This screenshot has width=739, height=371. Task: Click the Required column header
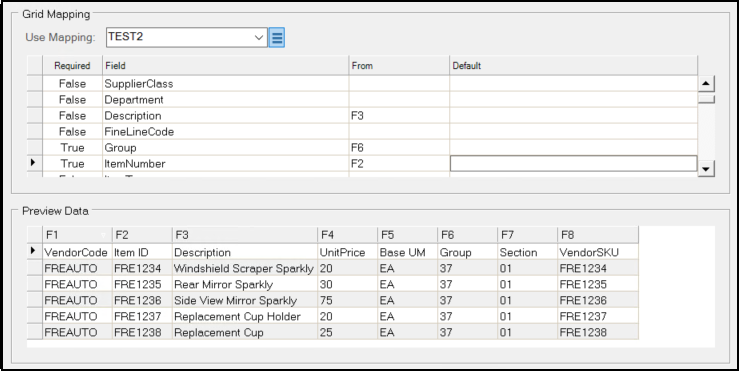pos(72,66)
